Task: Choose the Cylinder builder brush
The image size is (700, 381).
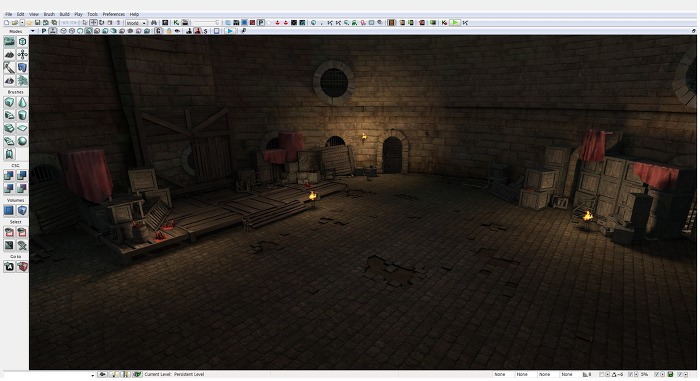Action: [x=22, y=115]
